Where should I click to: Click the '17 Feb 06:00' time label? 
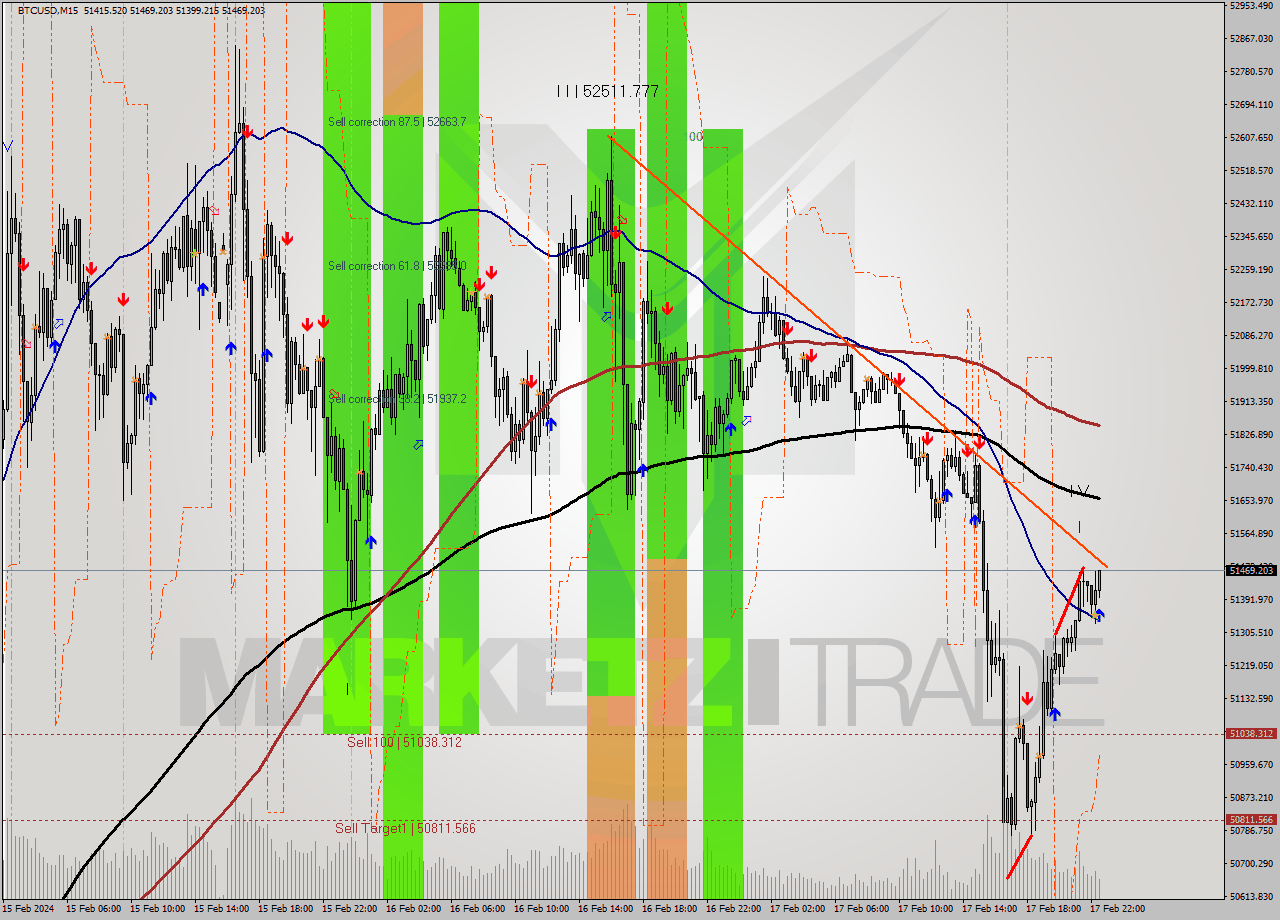pyautogui.click(x=861, y=910)
